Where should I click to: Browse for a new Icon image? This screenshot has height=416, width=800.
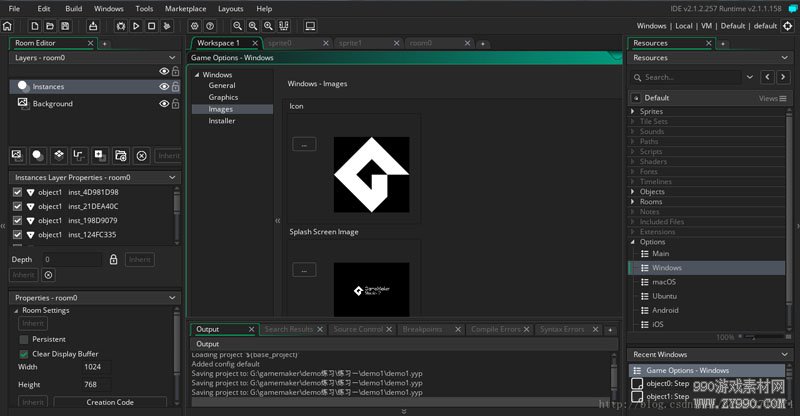click(304, 144)
